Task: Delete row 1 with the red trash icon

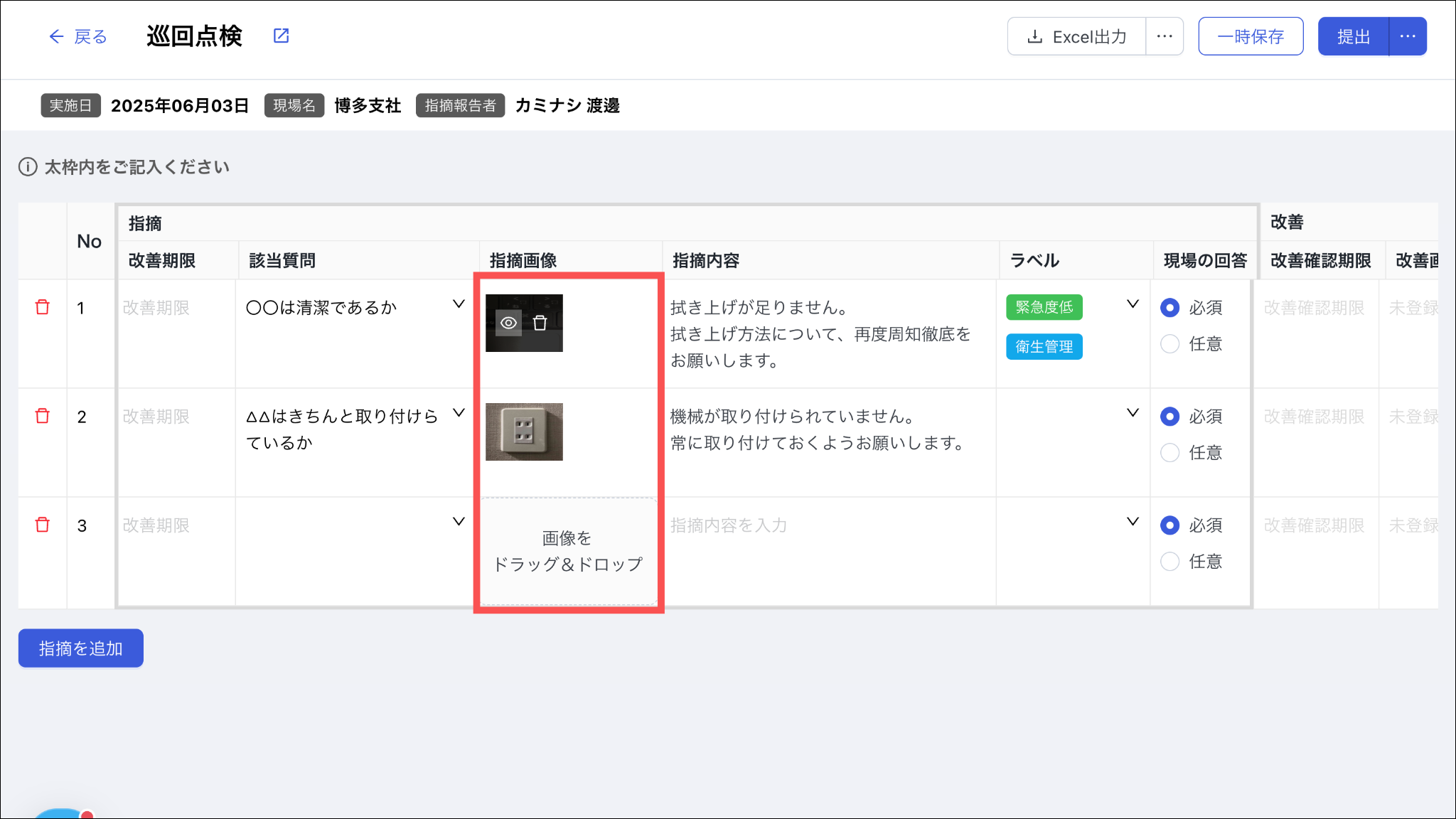Action: tap(43, 307)
